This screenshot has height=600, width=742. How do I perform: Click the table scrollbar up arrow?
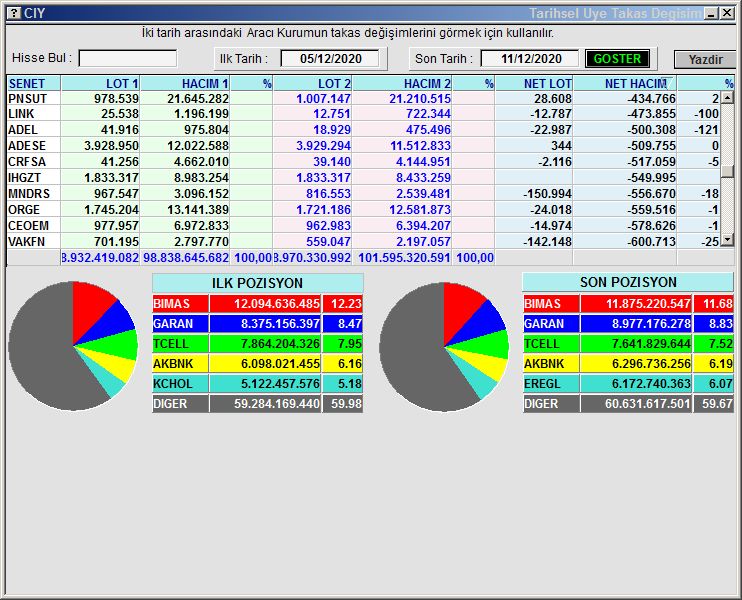tap(728, 98)
